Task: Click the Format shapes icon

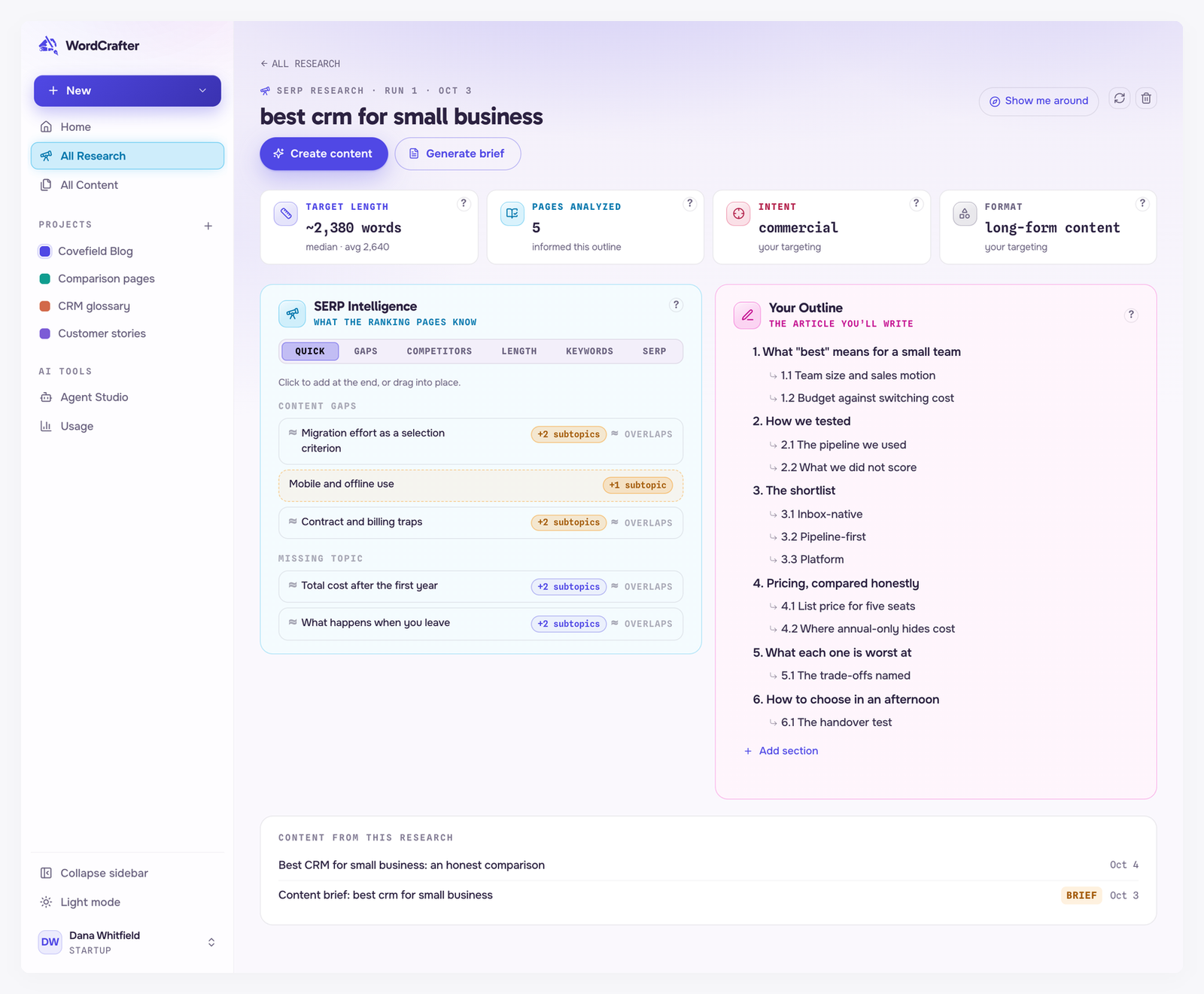Action: point(965,214)
